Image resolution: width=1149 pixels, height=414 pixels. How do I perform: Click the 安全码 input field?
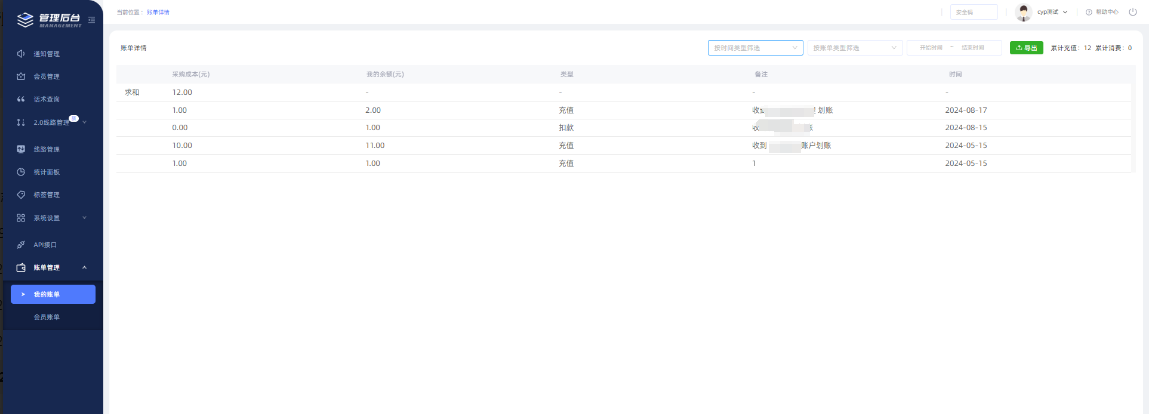point(973,12)
